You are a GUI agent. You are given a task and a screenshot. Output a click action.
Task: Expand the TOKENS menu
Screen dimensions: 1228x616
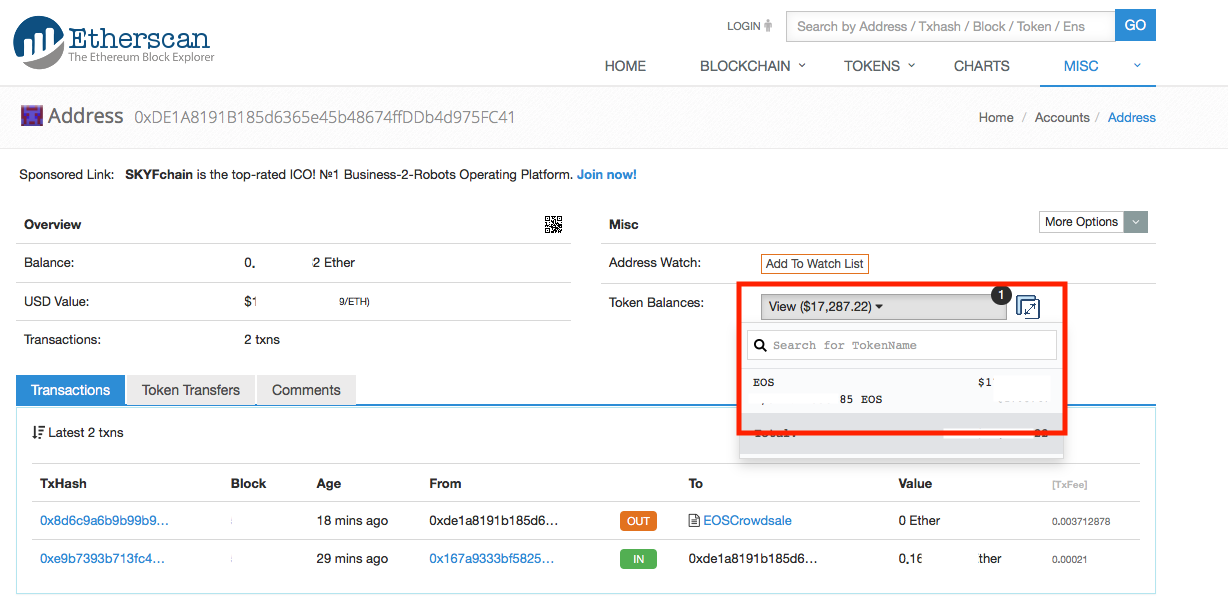(x=879, y=66)
